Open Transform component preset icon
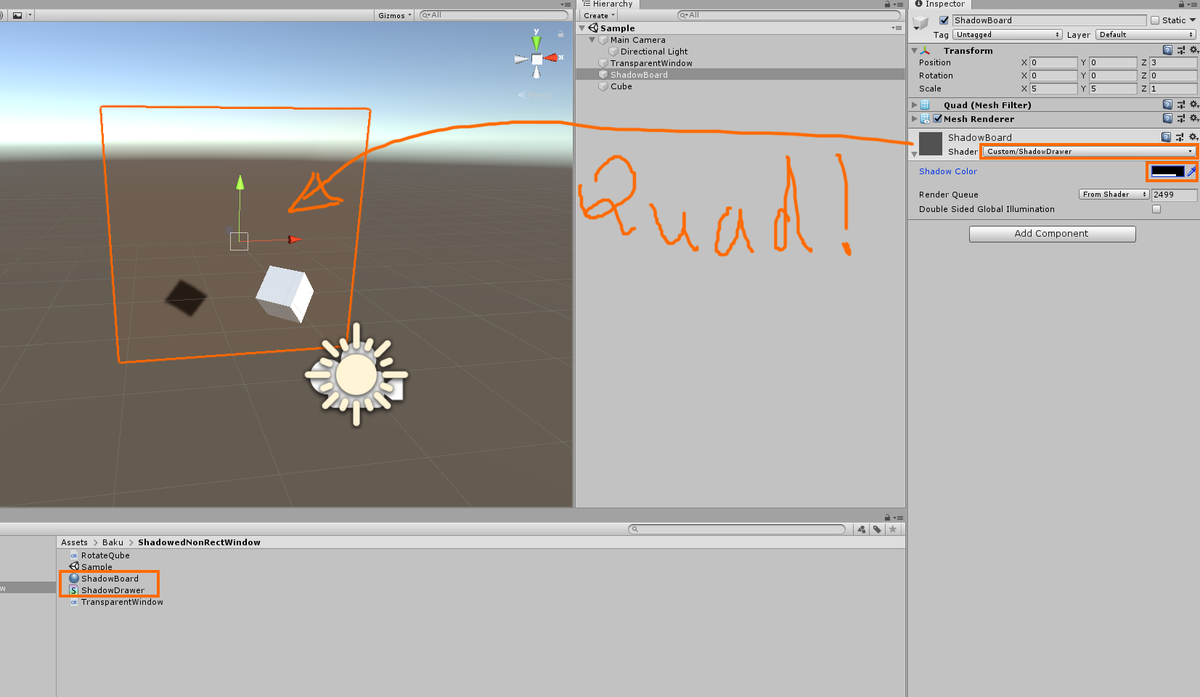Screen dimensions: 1200x697 click(x=1179, y=50)
